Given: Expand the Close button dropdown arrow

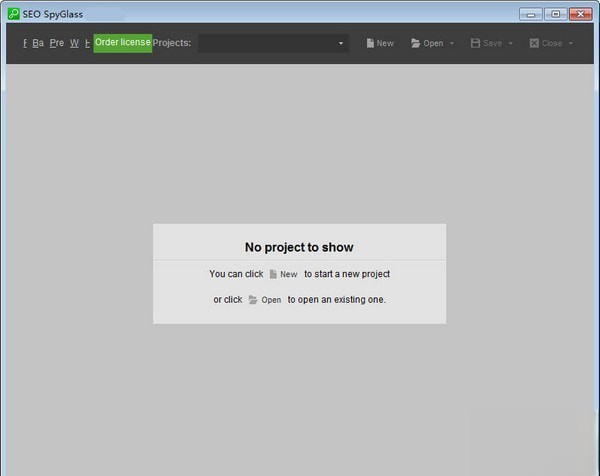Looking at the screenshot, I should pyautogui.click(x=571, y=43).
